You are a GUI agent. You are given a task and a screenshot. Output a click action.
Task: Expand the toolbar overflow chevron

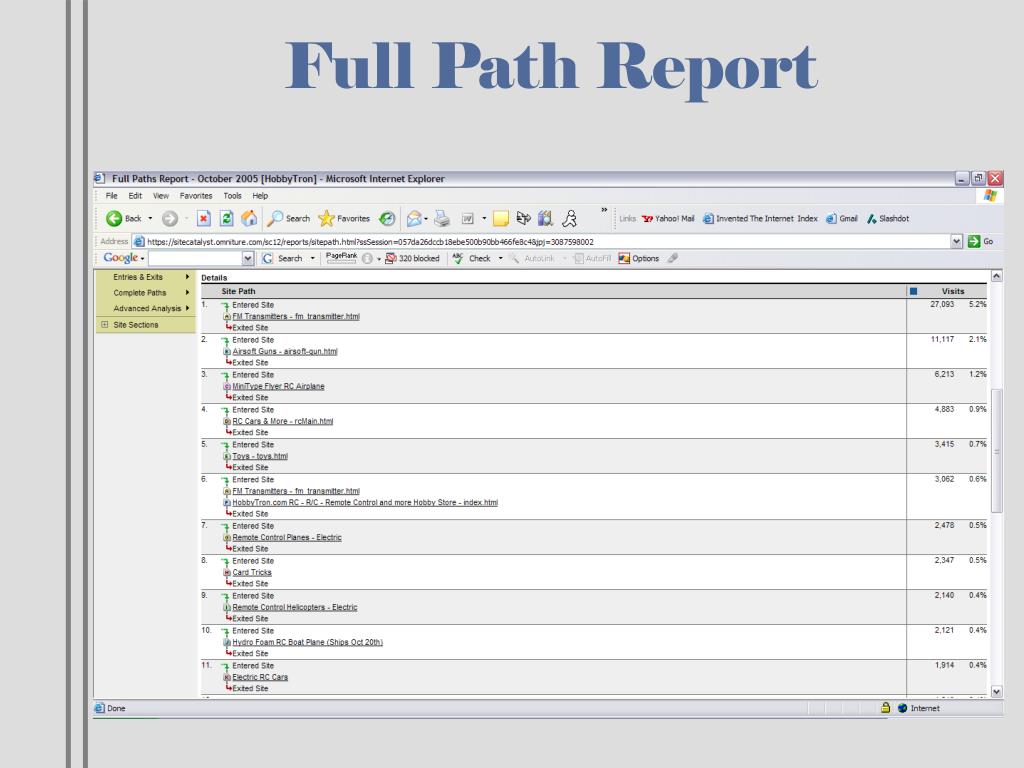point(604,210)
